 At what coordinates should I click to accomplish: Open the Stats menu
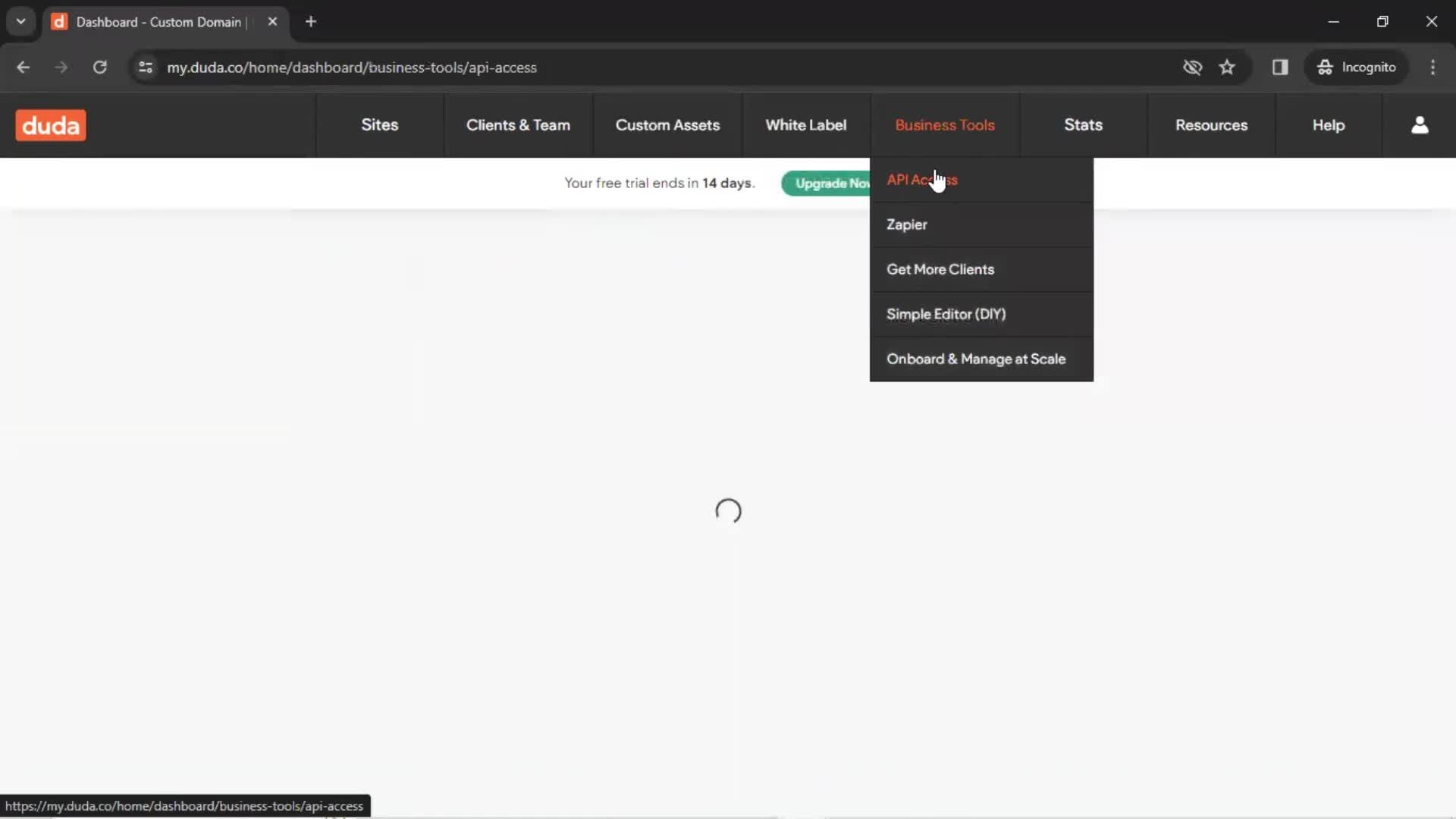pos(1083,125)
